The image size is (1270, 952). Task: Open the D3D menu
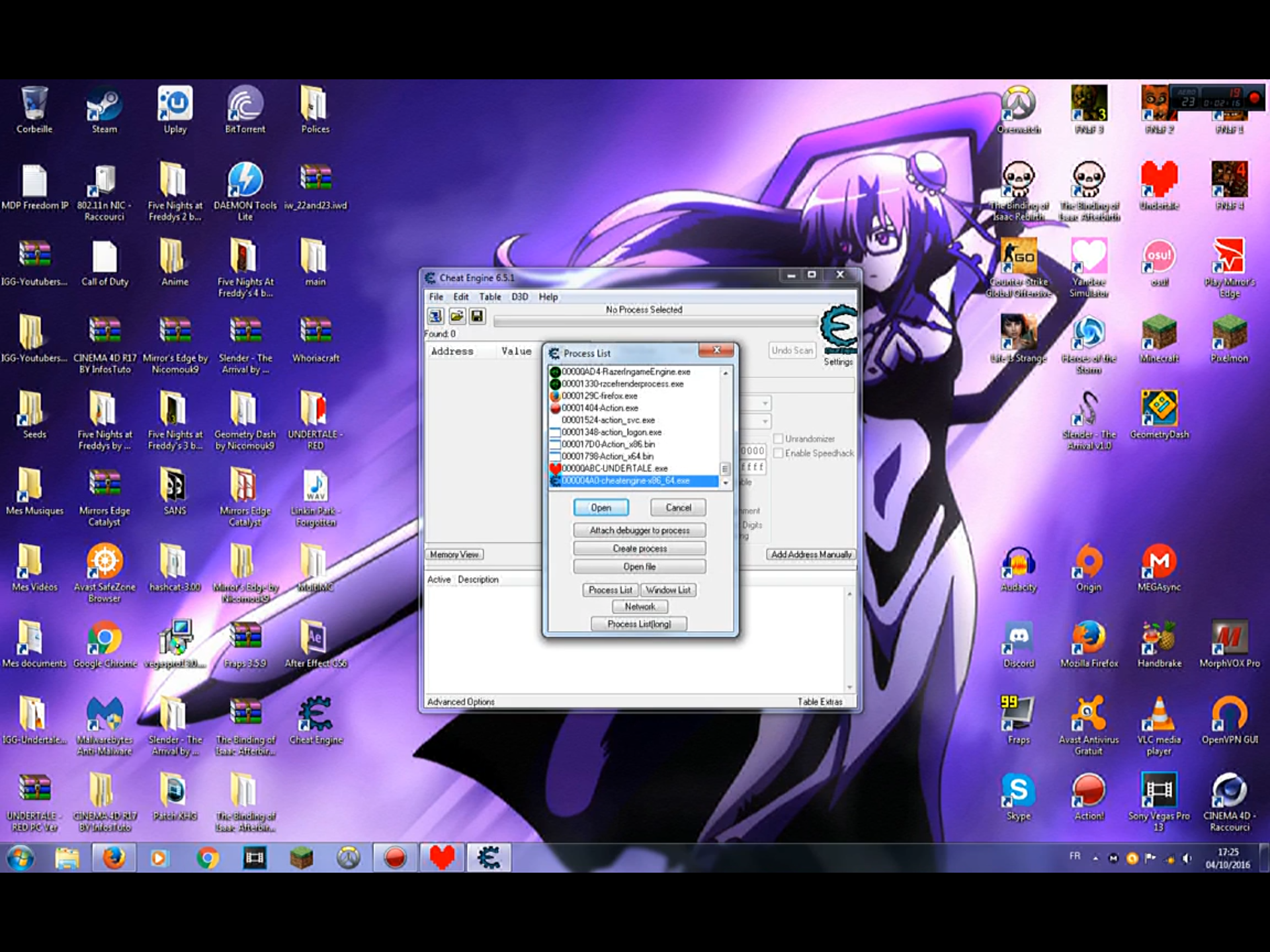(x=519, y=297)
